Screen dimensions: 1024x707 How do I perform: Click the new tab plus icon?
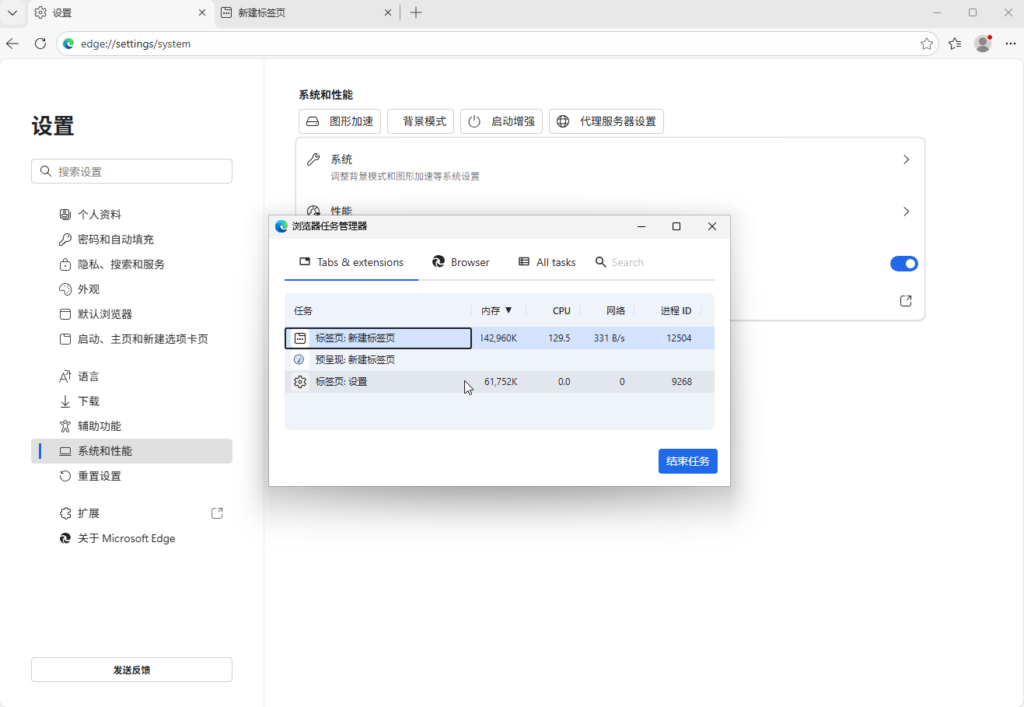[x=416, y=13]
